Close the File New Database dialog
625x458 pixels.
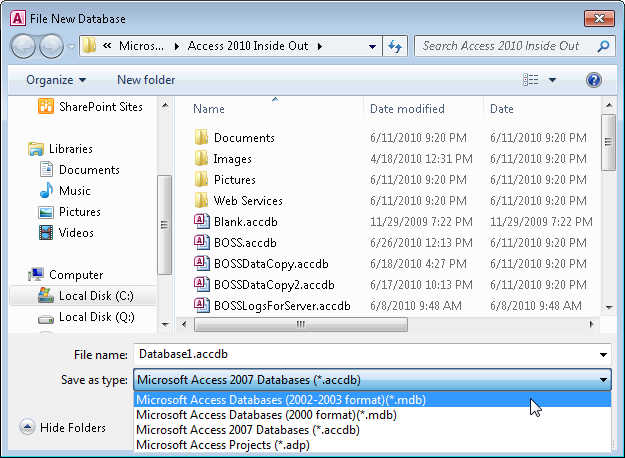[599, 18]
